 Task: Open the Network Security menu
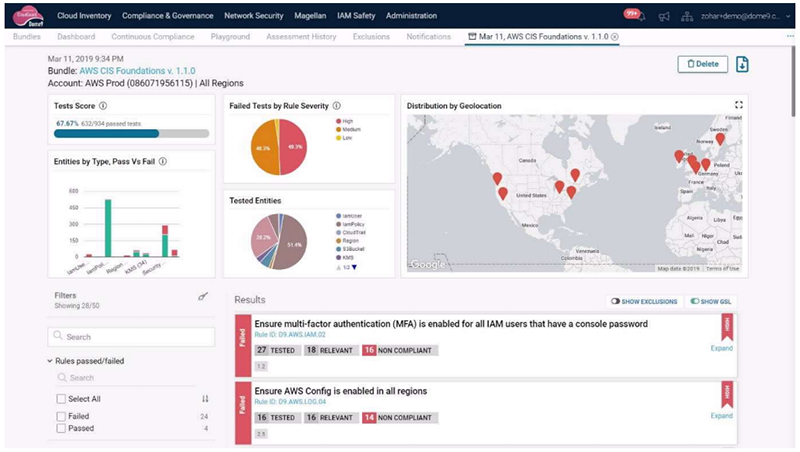(254, 16)
